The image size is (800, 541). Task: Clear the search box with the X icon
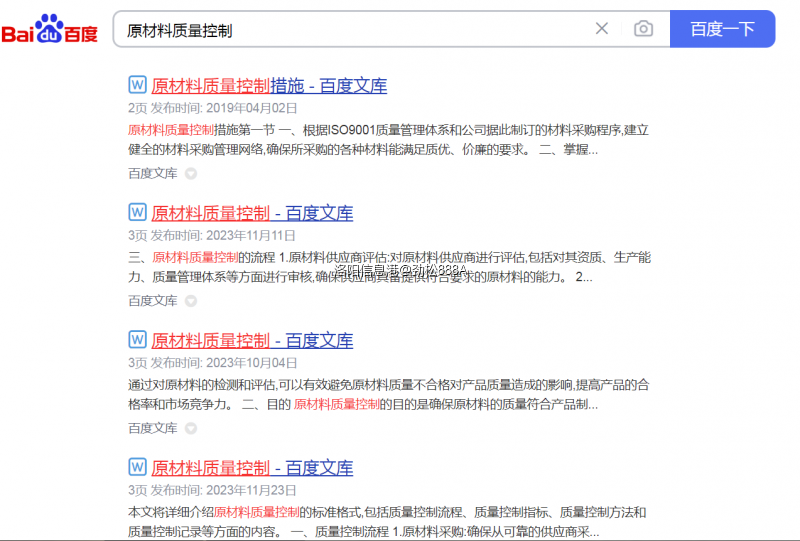(602, 29)
